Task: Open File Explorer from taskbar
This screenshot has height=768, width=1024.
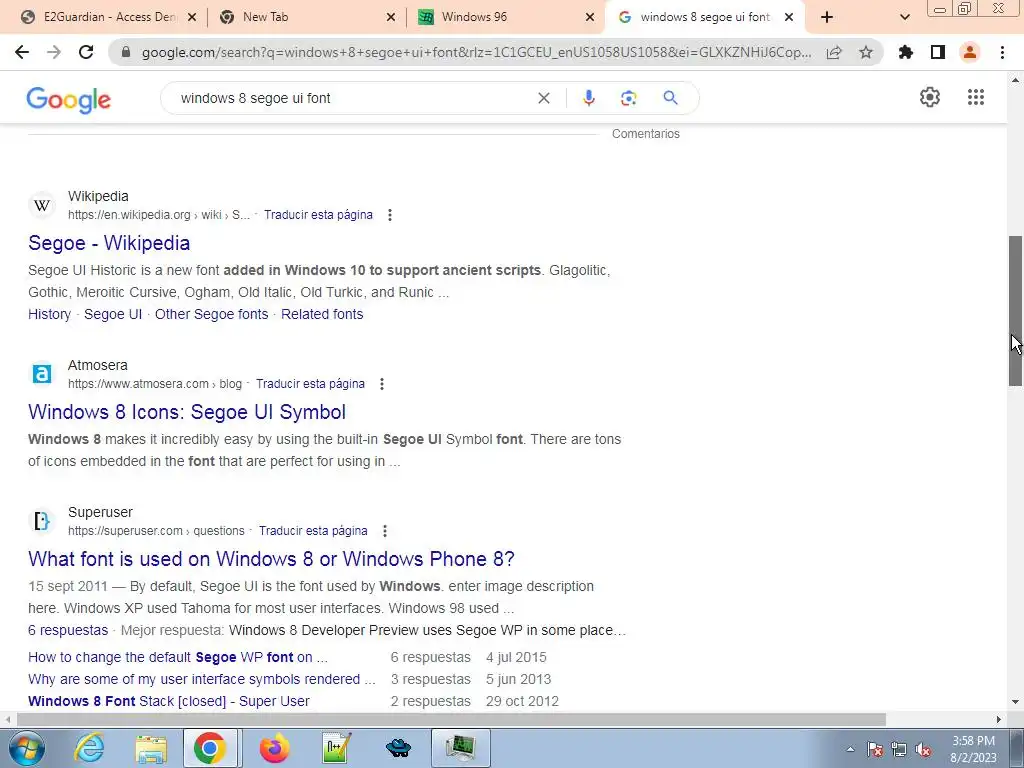Action: pyautogui.click(x=152, y=748)
